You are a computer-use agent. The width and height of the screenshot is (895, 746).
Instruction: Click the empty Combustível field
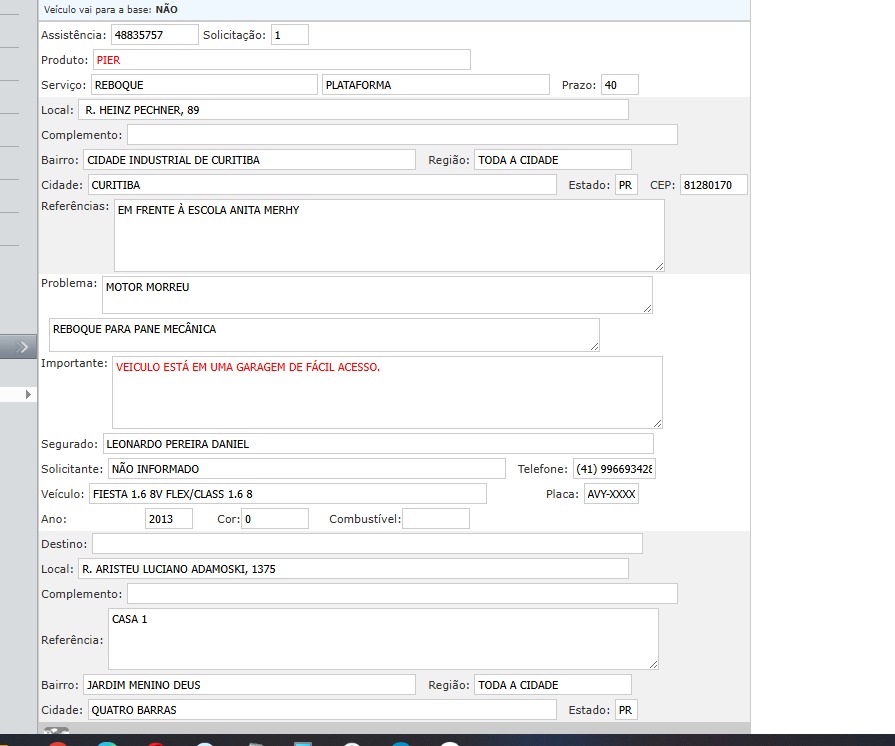coord(435,519)
